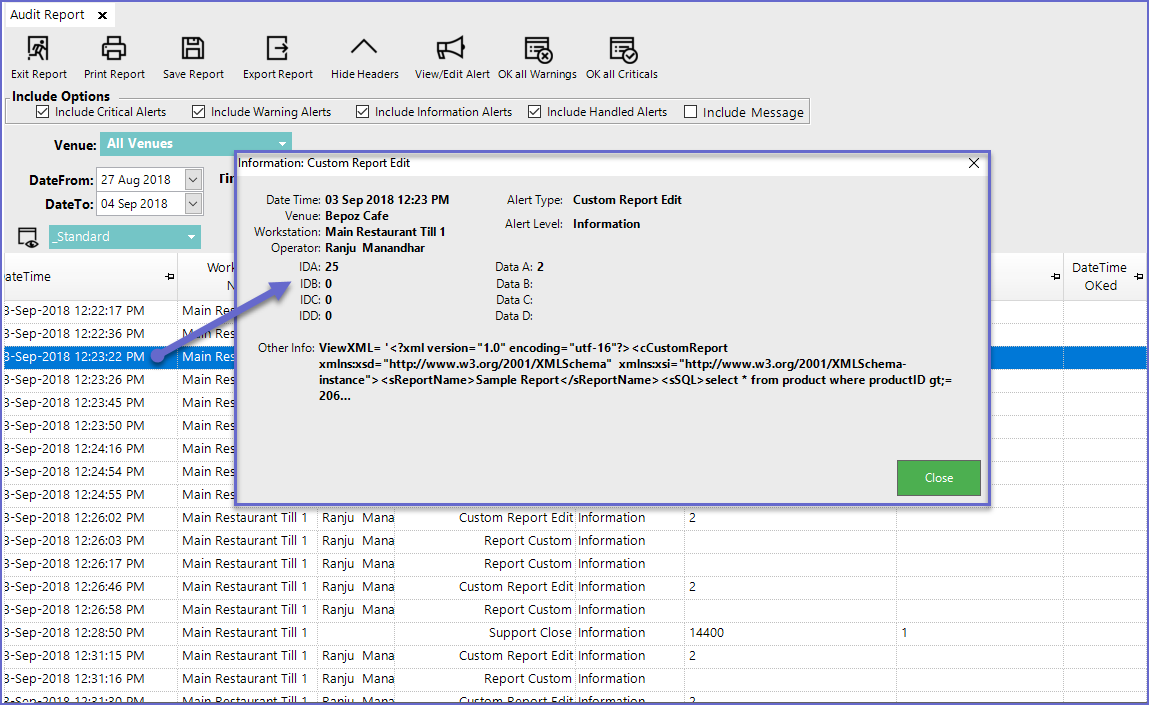This screenshot has height=705, width=1149.
Task: Select the Audit Report tab
Action: click(x=46, y=15)
